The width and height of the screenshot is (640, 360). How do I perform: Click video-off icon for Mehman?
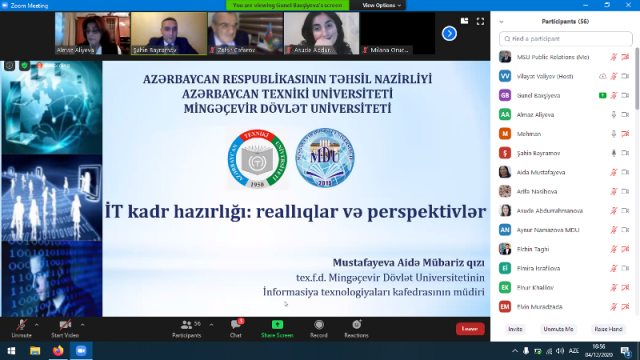(x=625, y=134)
